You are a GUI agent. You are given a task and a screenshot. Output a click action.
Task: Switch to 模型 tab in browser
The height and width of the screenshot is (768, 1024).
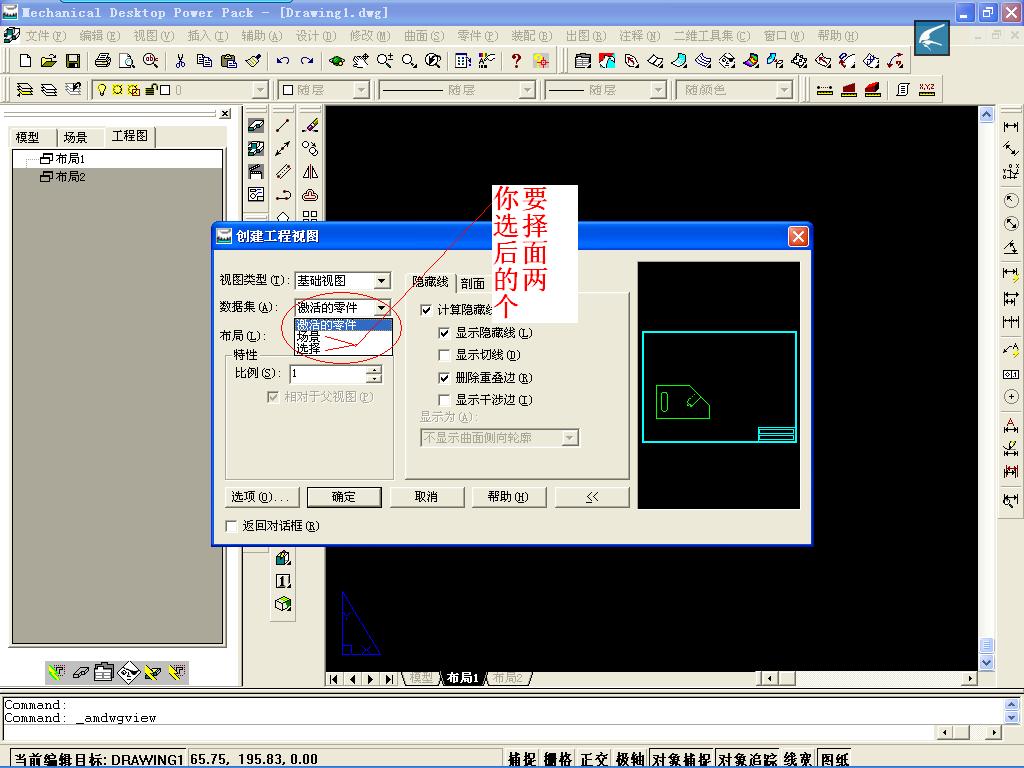(x=27, y=137)
